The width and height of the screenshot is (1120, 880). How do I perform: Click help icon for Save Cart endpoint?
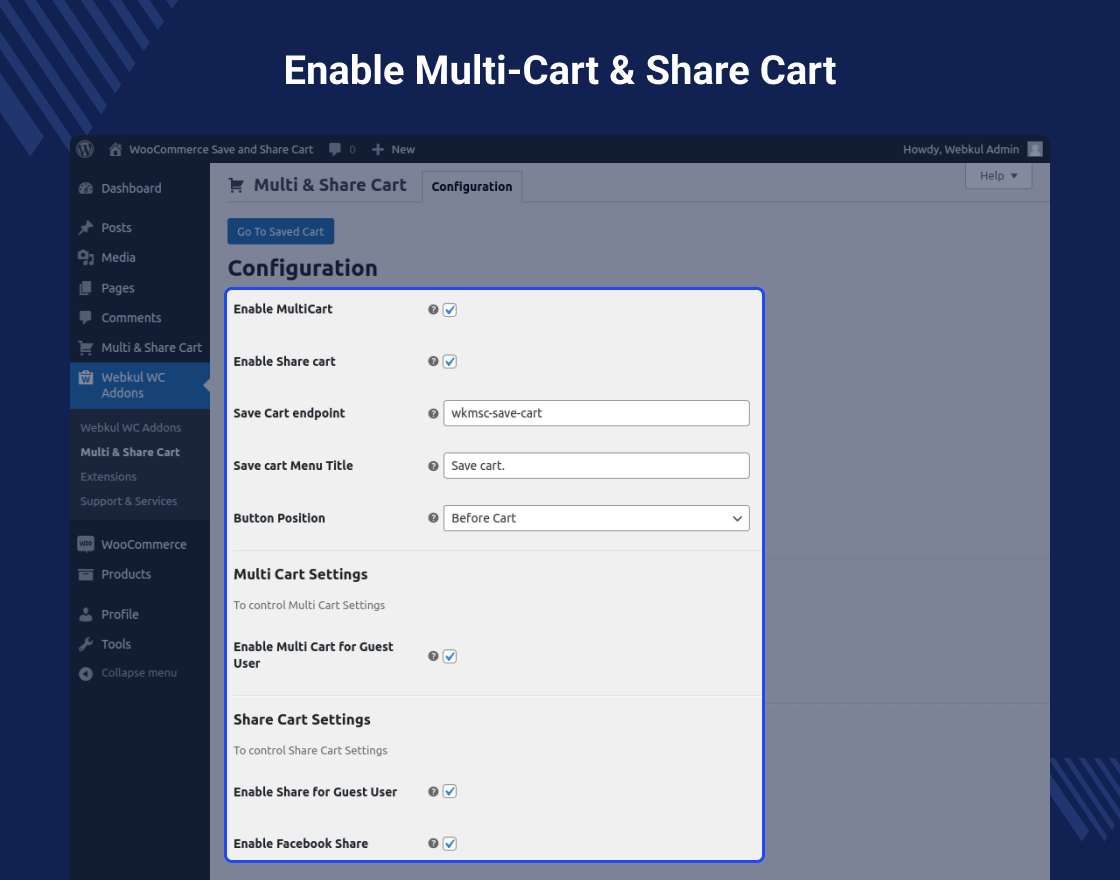[433, 414]
